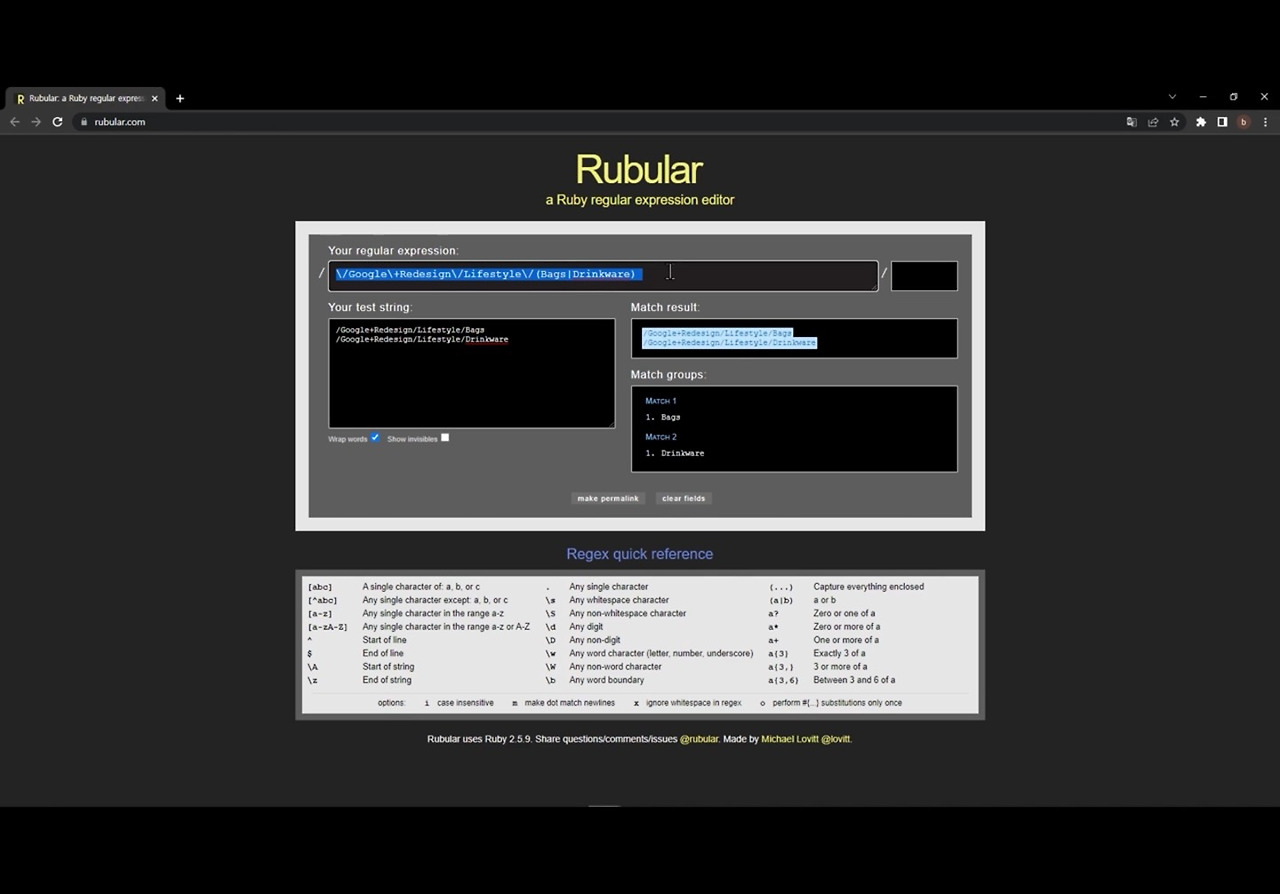View site information via the padlock icon
This screenshot has height=894, width=1280.
[x=84, y=122]
